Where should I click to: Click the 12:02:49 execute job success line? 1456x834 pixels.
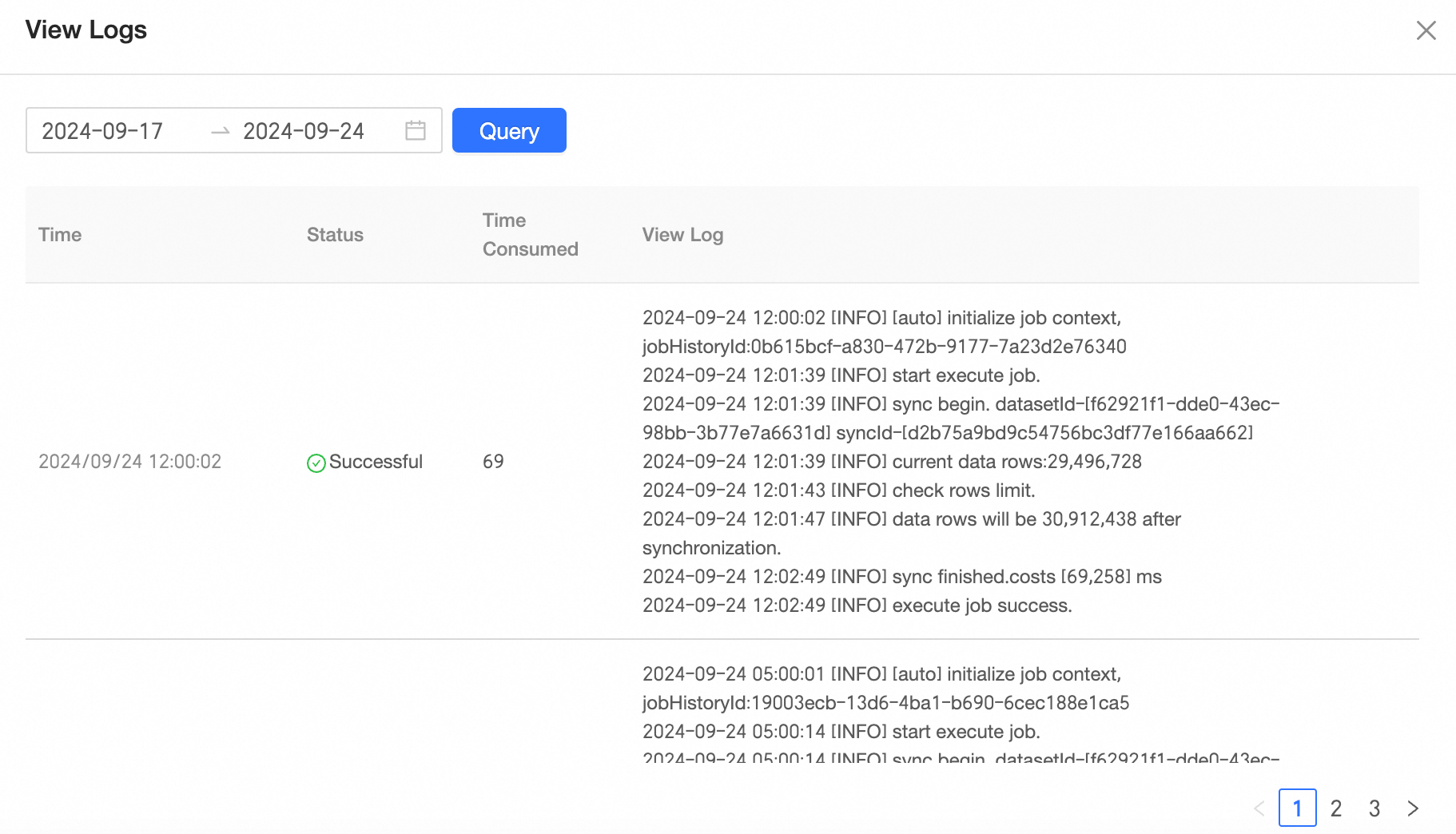tap(857, 606)
